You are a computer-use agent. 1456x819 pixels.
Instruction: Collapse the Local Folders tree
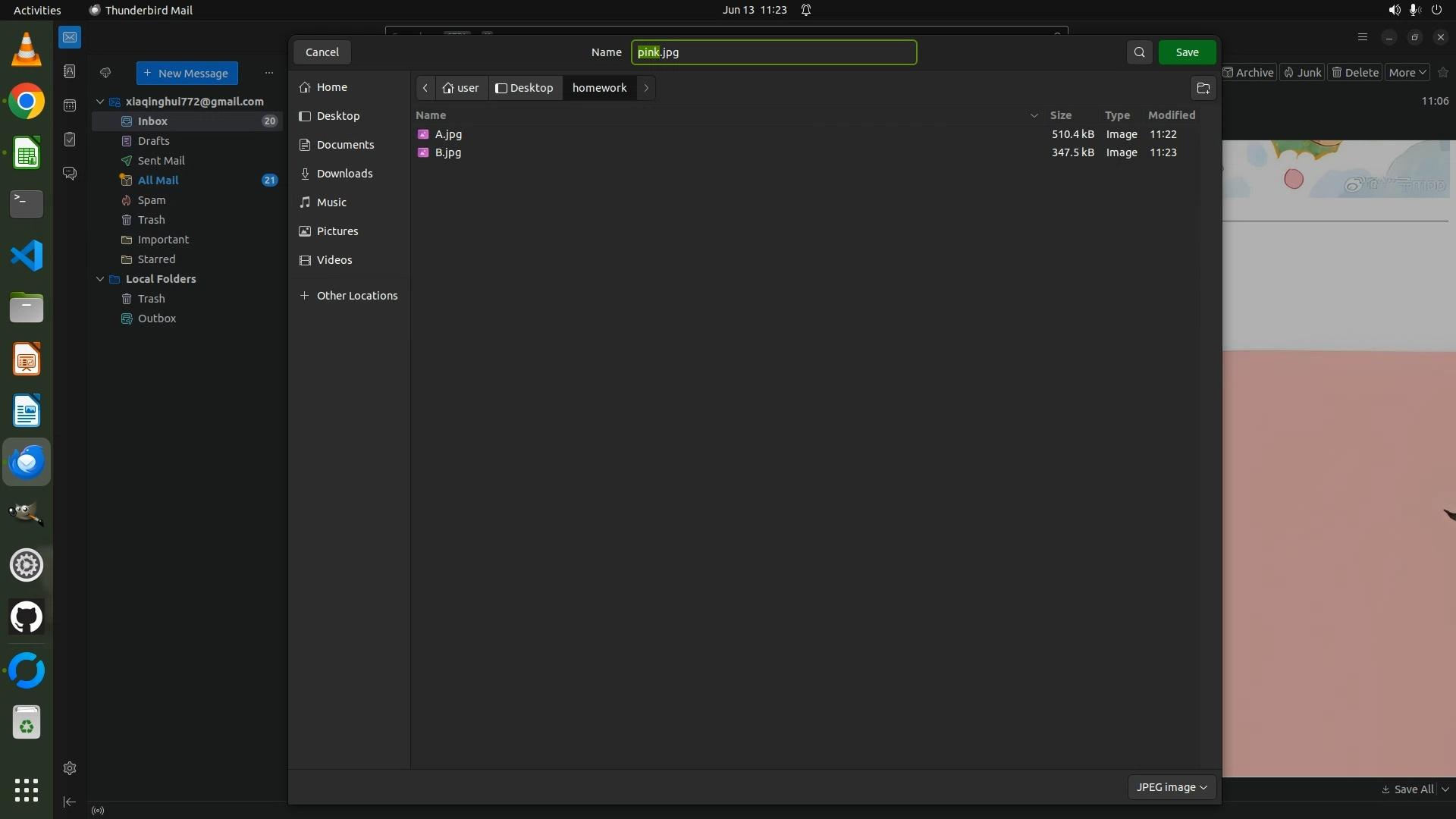[100, 279]
